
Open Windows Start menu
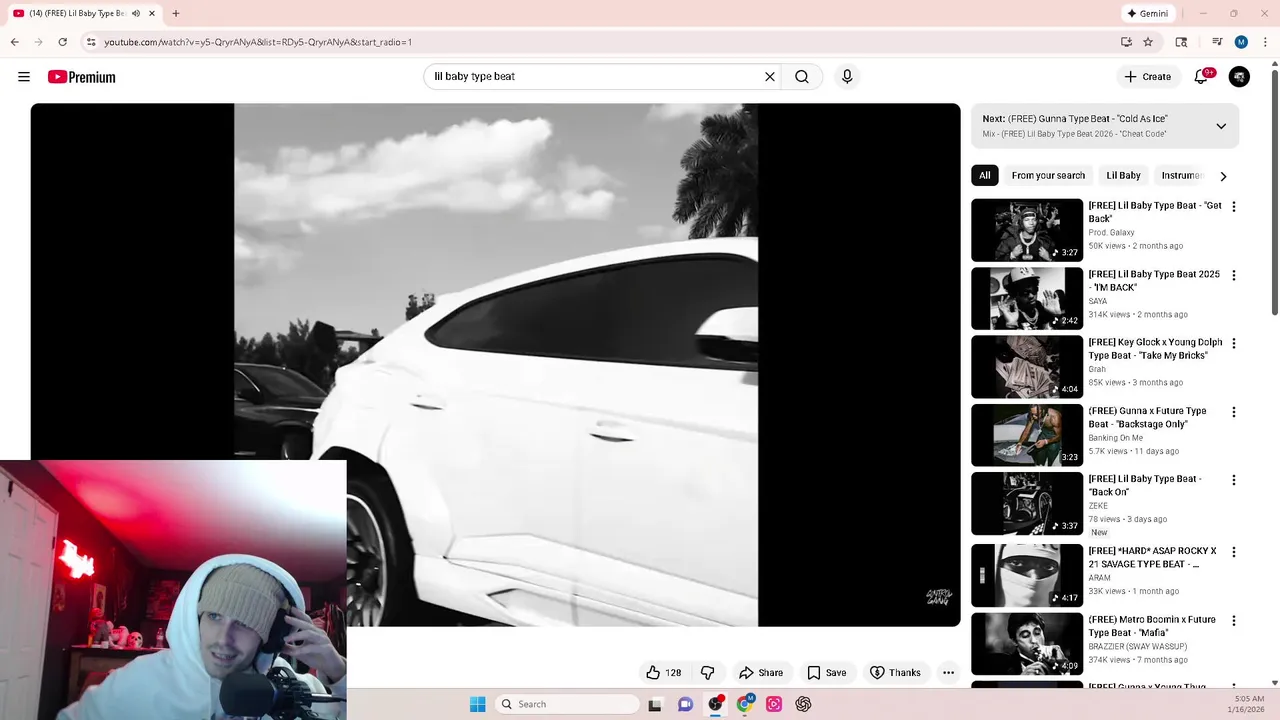point(478,704)
